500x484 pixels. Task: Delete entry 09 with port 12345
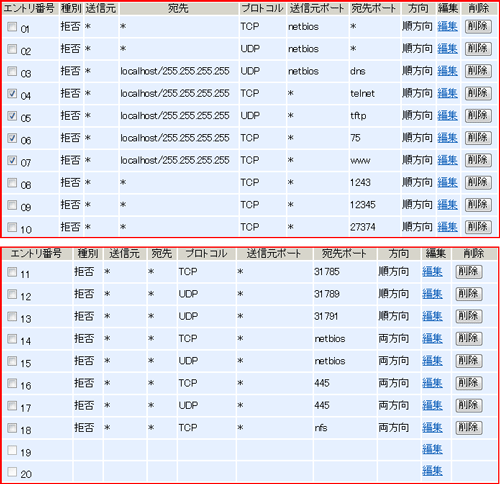tap(478, 205)
